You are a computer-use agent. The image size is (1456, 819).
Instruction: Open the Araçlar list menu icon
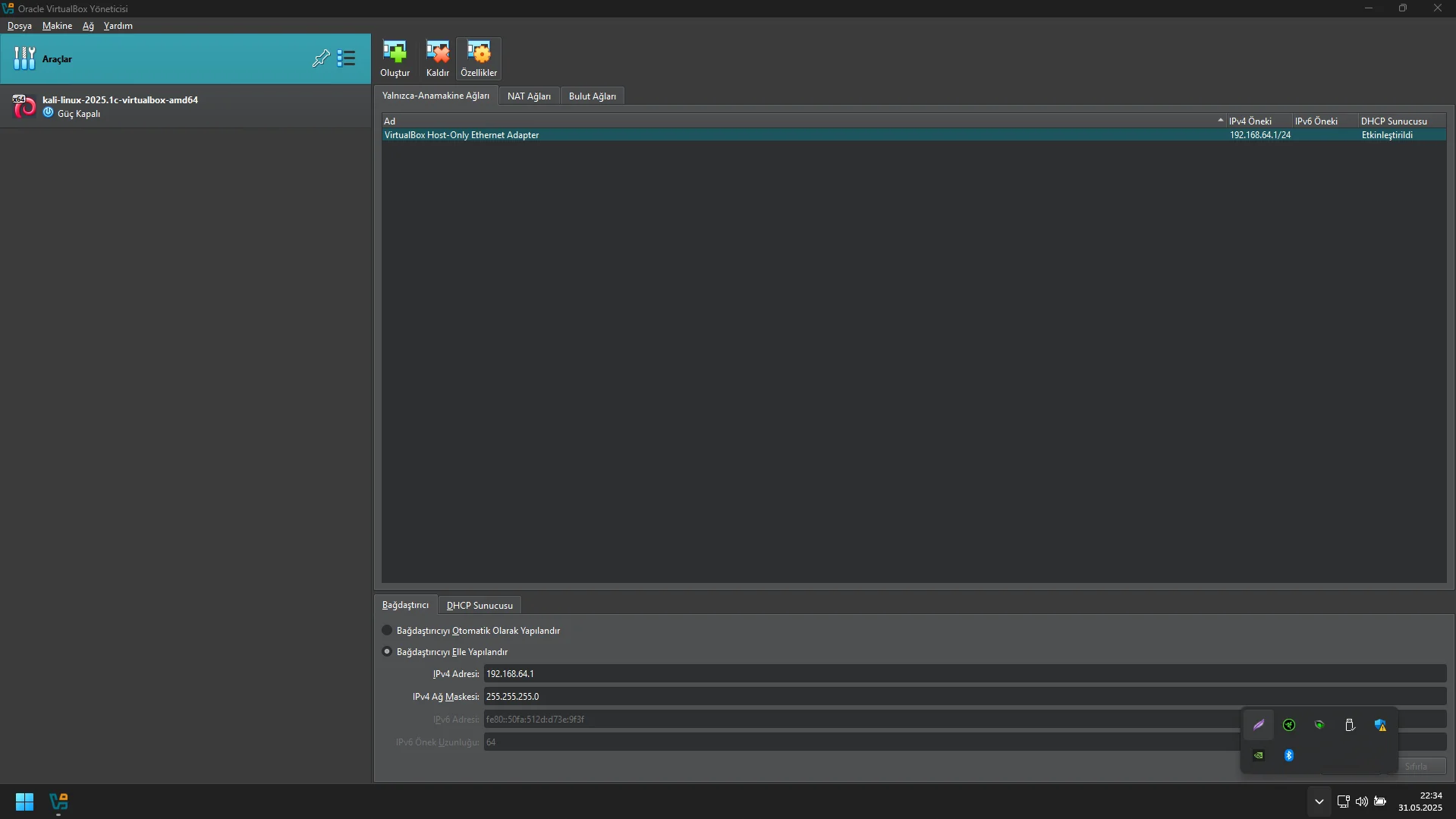[x=347, y=58]
